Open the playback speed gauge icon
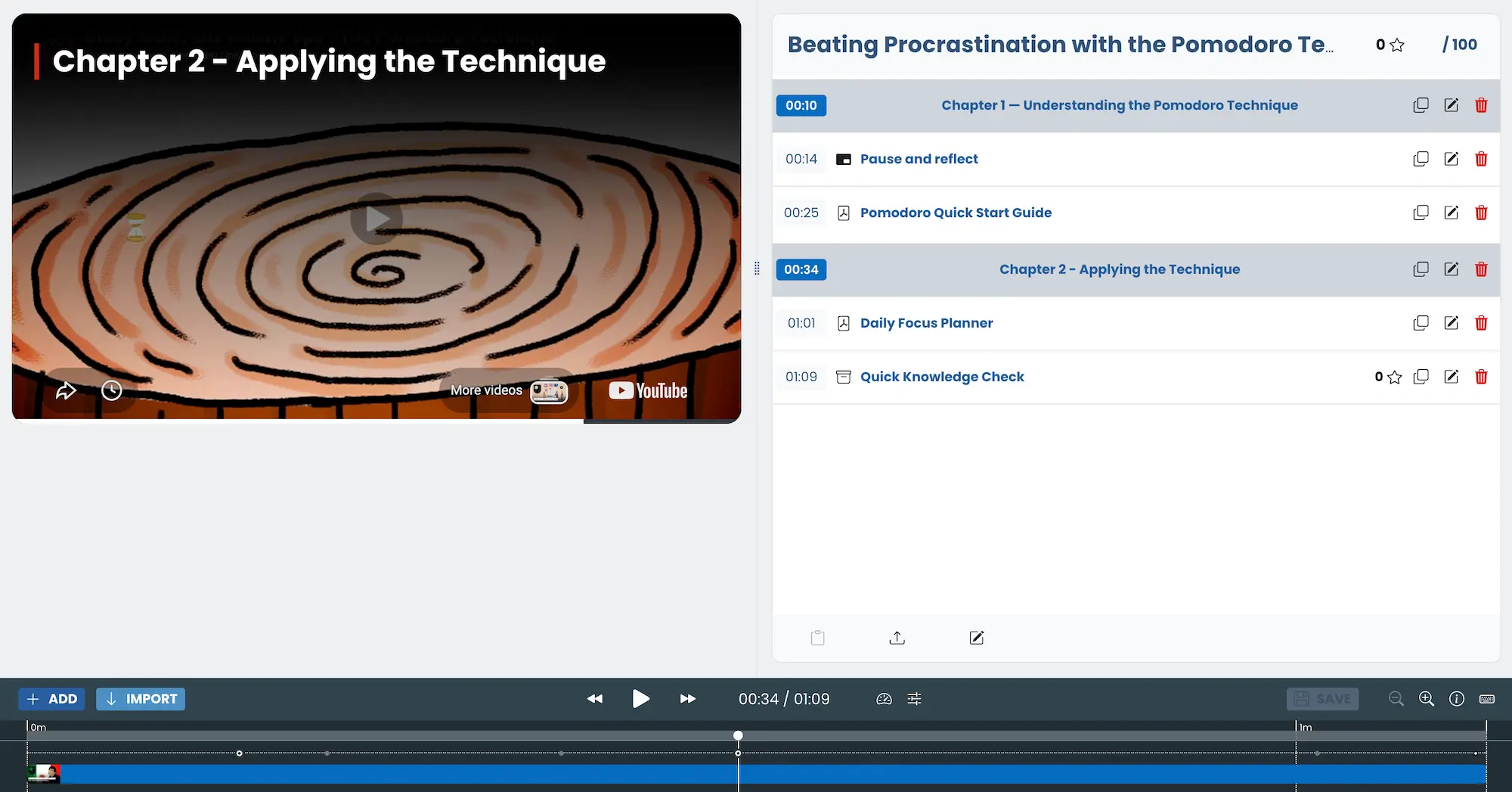 pyautogui.click(x=884, y=699)
